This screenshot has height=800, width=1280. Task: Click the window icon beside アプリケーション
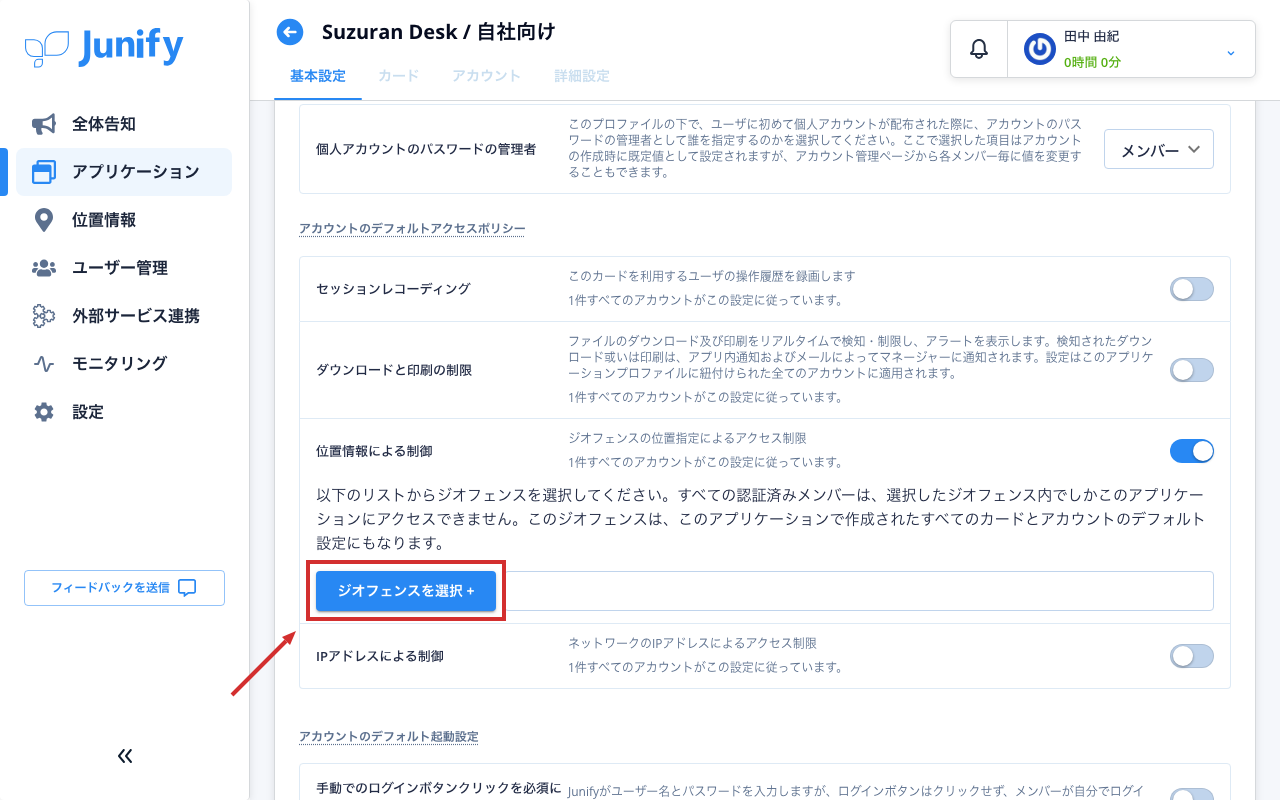tap(44, 172)
